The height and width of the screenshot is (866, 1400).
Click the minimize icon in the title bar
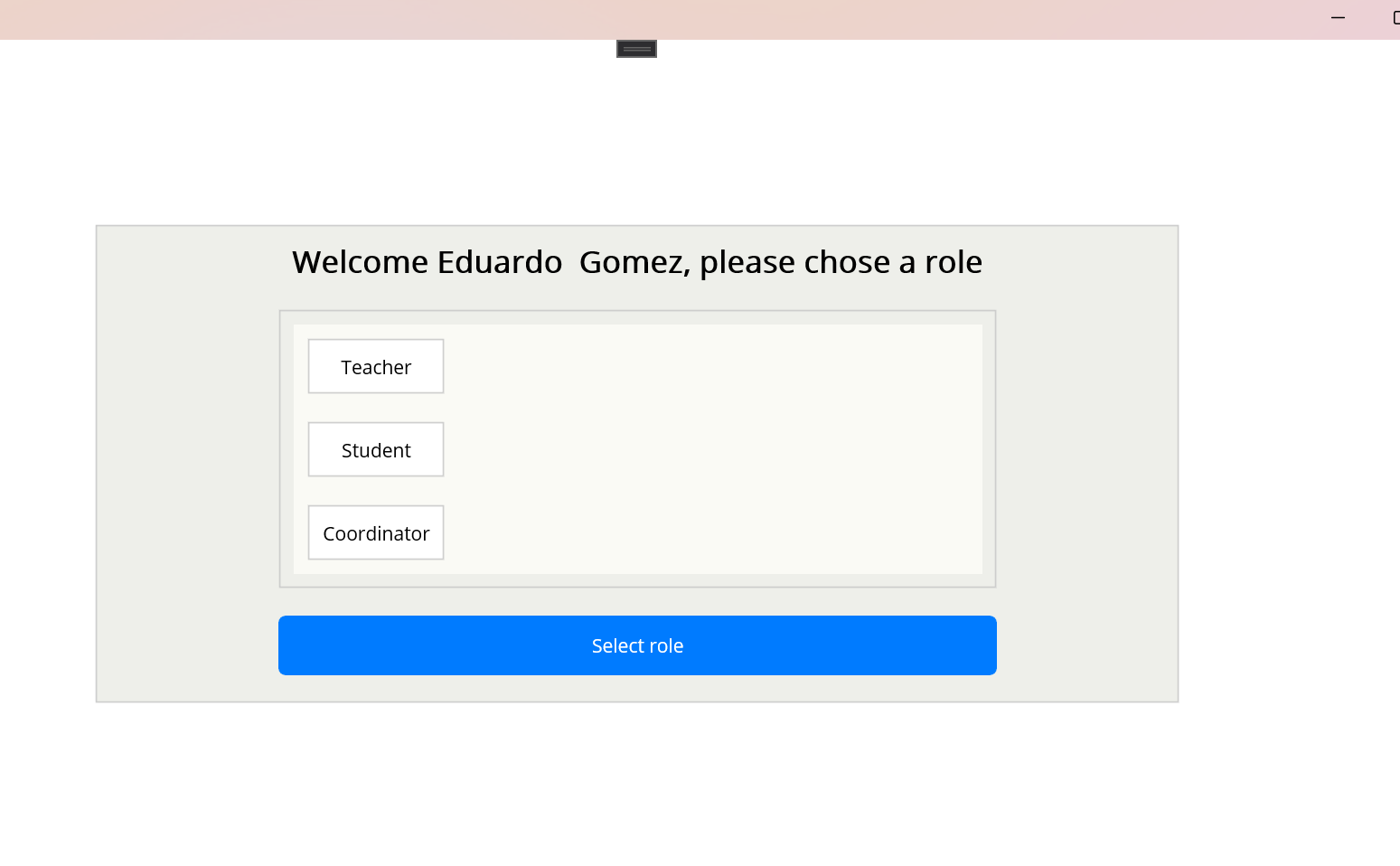pyautogui.click(x=1337, y=17)
